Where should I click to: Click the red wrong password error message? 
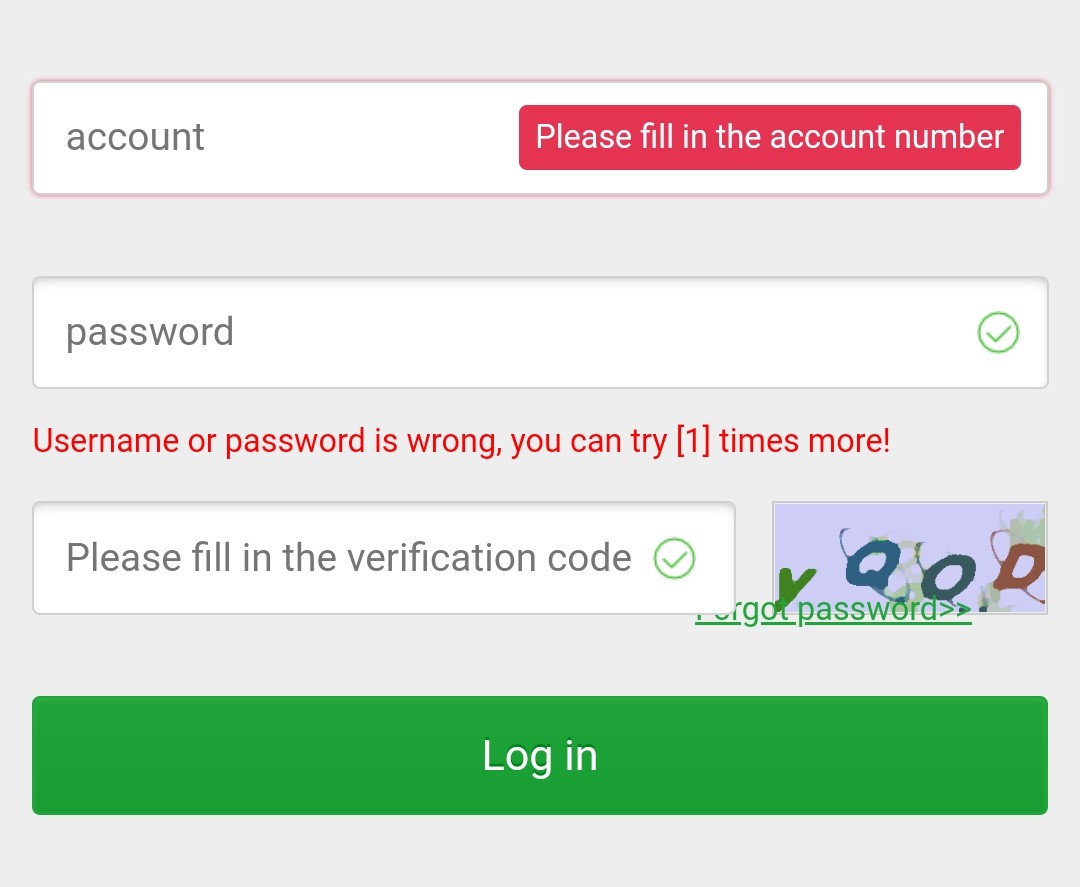point(461,441)
